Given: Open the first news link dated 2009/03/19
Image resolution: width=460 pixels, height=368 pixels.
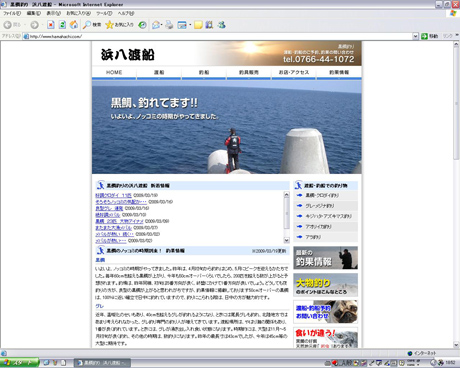Looking at the screenshot, I should (113, 195).
